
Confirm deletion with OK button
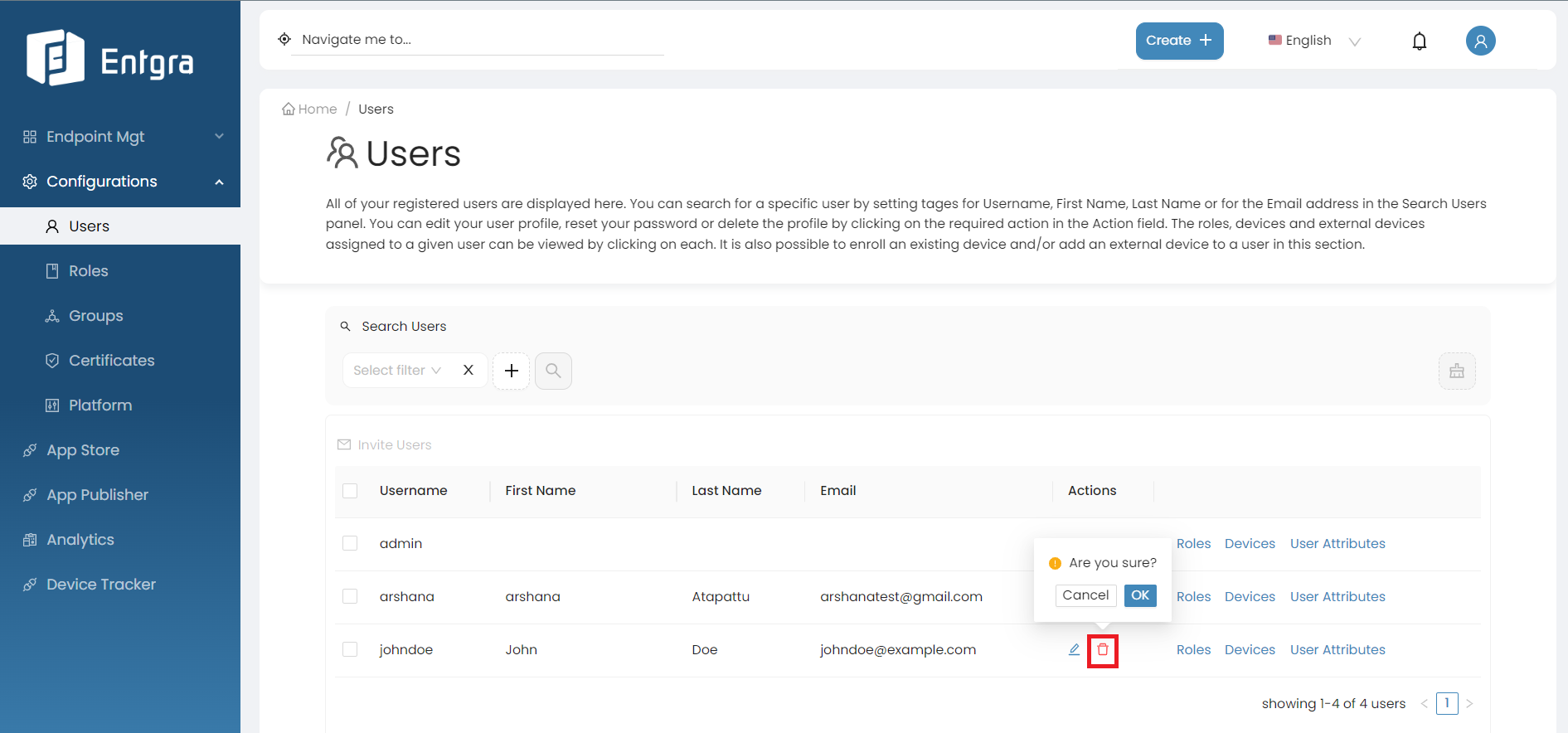(1139, 595)
